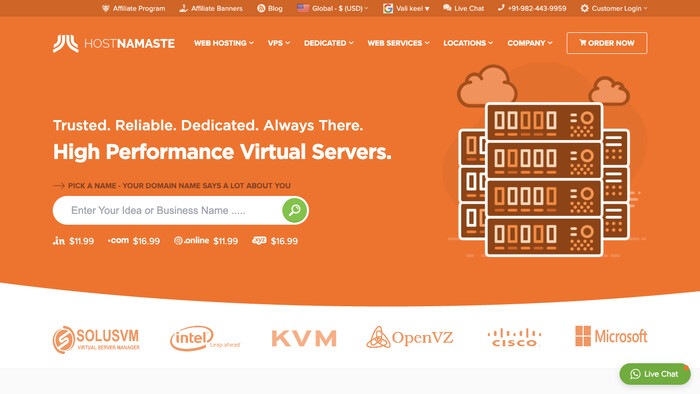Image resolution: width=700 pixels, height=394 pixels.
Task: Open the Global - $ (USD) currency selector
Action: click(333, 8)
